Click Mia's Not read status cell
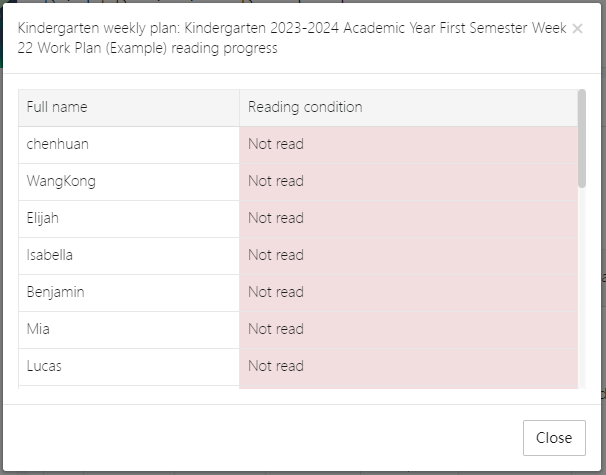This screenshot has height=475, width=606. (408, 329)
